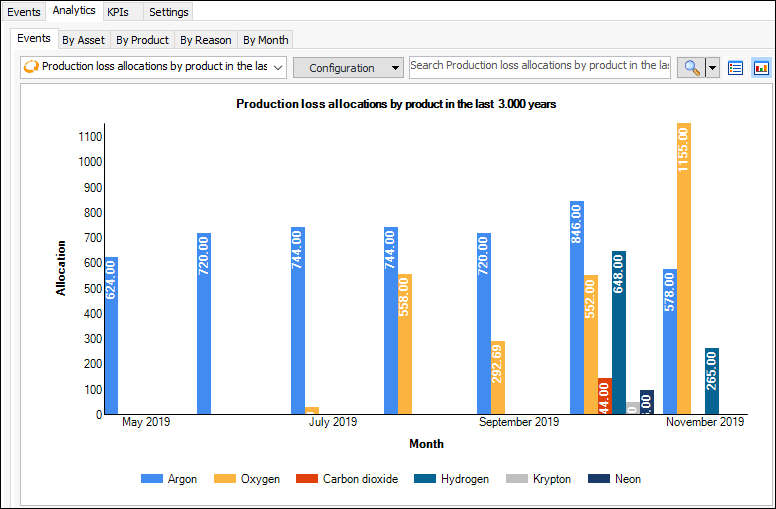
Task: Click the magnifier search icon
Action: tap(691, 68)
